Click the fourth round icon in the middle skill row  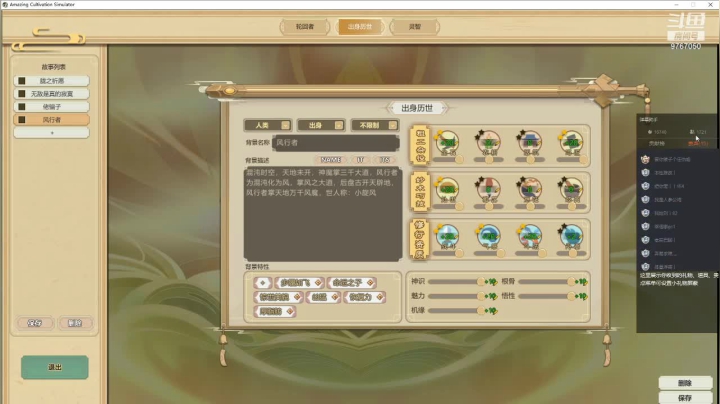(x=571, y=190)
